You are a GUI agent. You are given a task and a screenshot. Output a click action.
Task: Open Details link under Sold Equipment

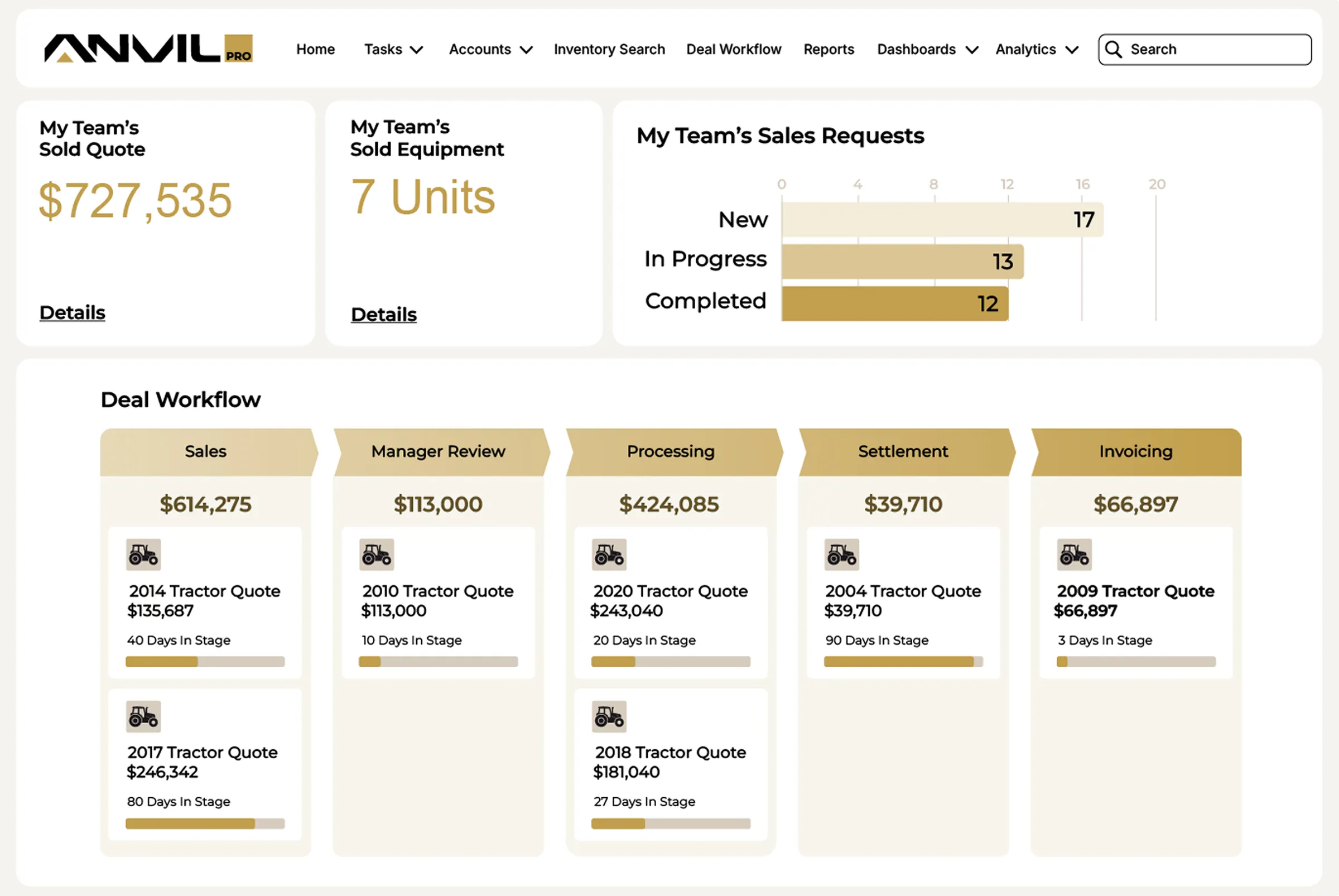(x=384, y=314)
